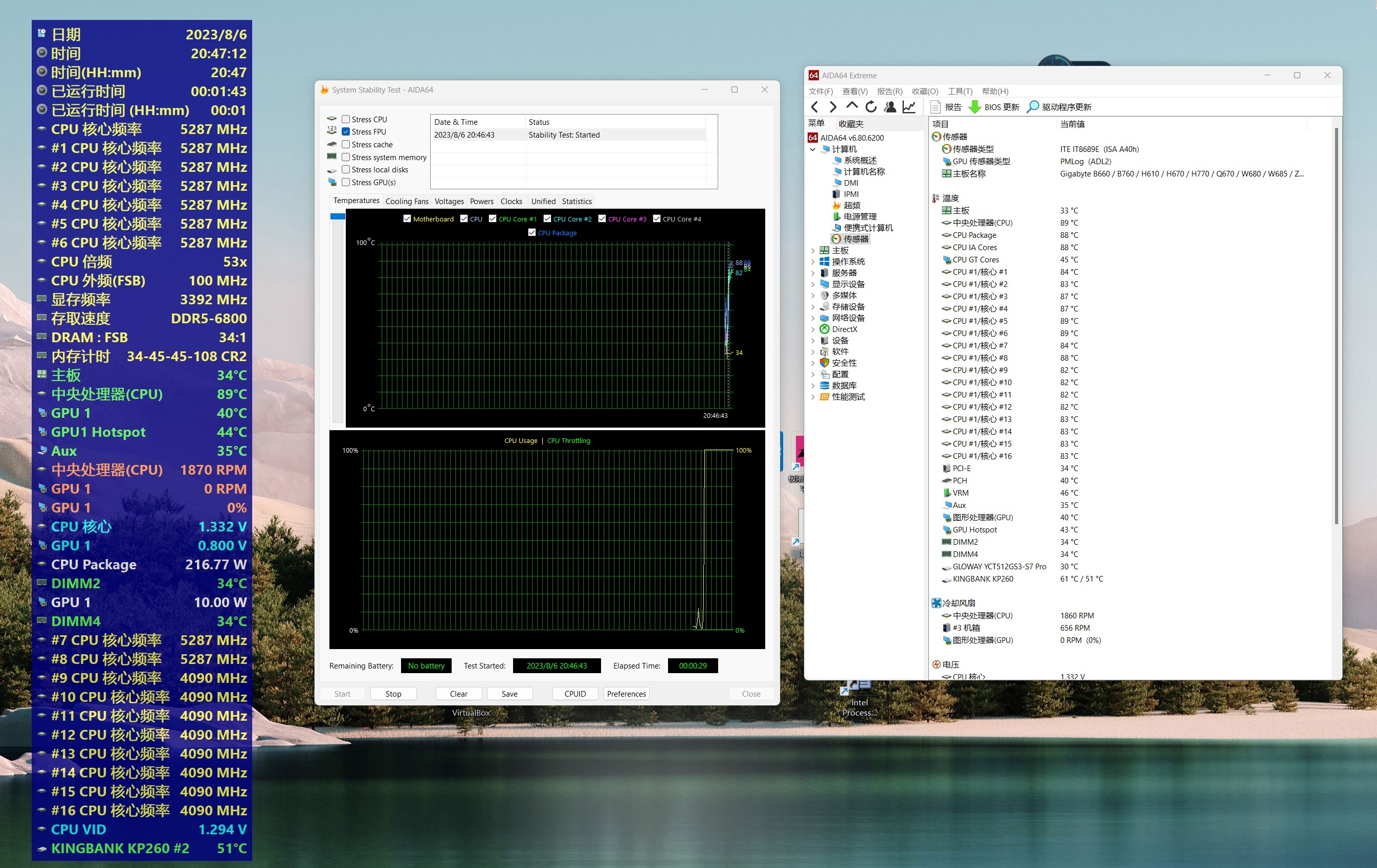Expand the 性能测试 tree node
This screenshot has width=1377, height=868.
(813, 397)
